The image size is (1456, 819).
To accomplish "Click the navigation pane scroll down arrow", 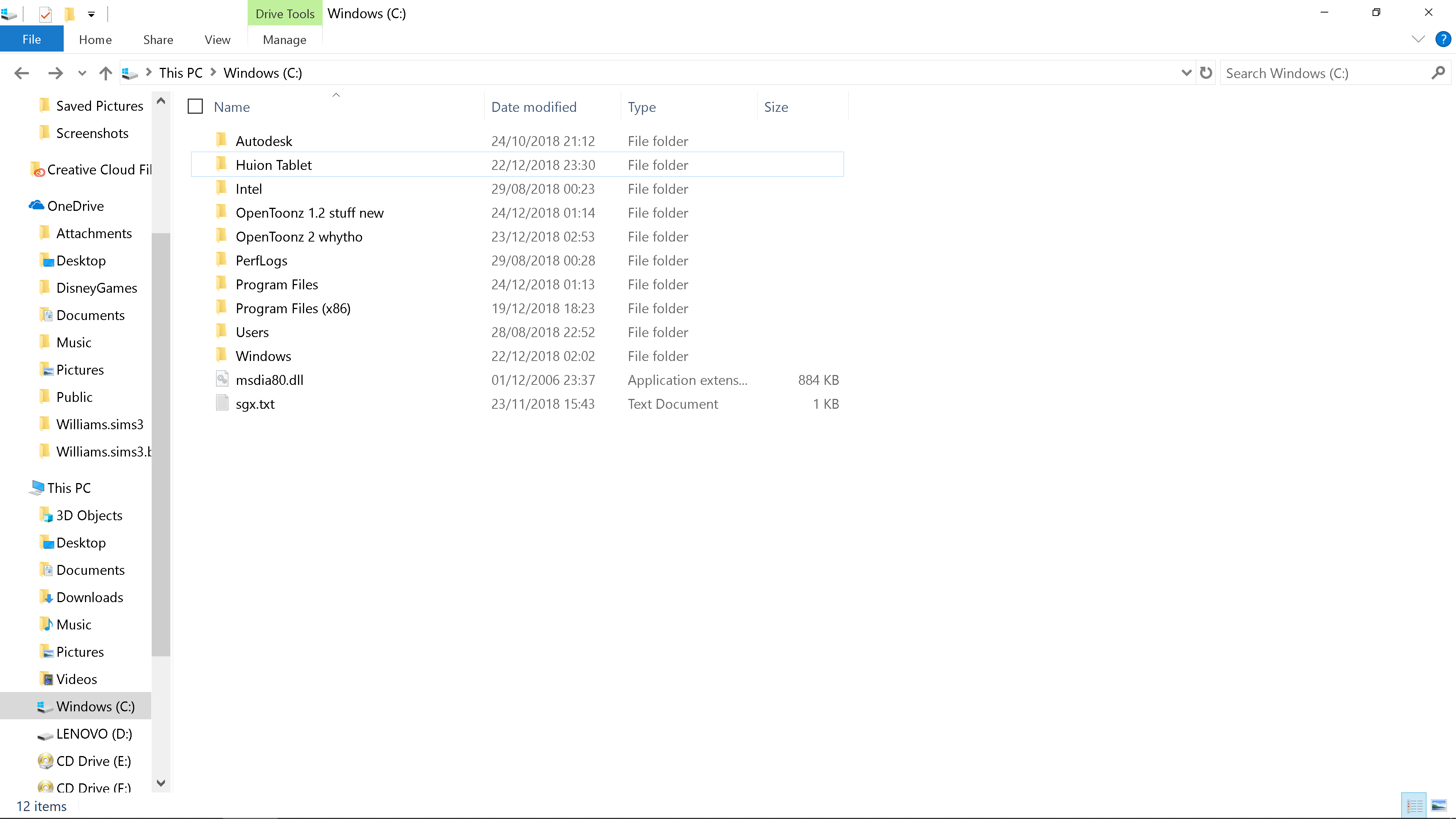I will pyautogui.click(x=161, y=783).
